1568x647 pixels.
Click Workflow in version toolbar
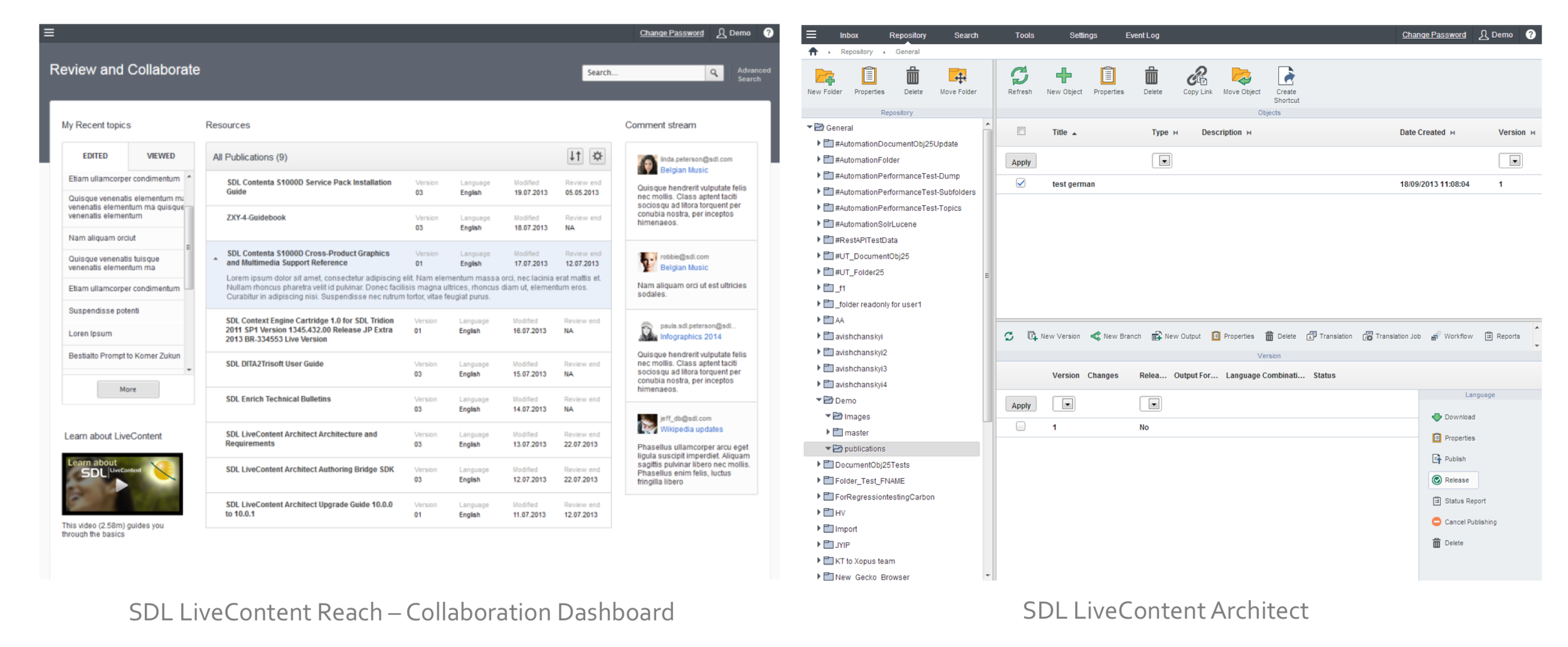click(1451, 336)
